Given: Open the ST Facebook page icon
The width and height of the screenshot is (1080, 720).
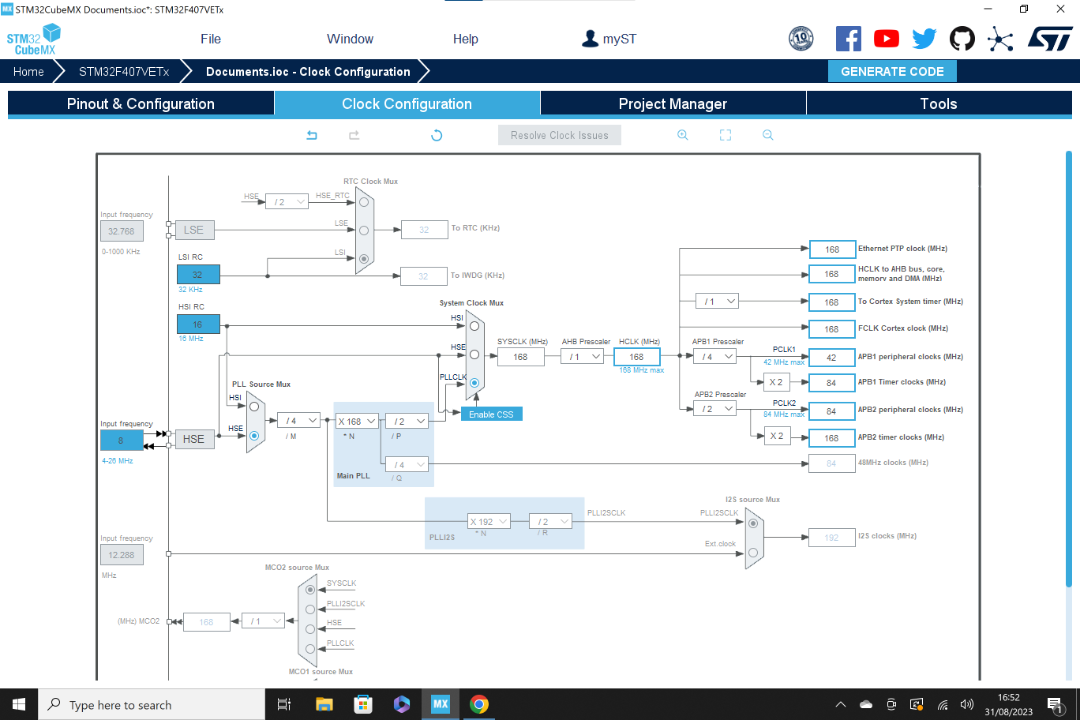Looking at the screenshot, I should (849, 39).
